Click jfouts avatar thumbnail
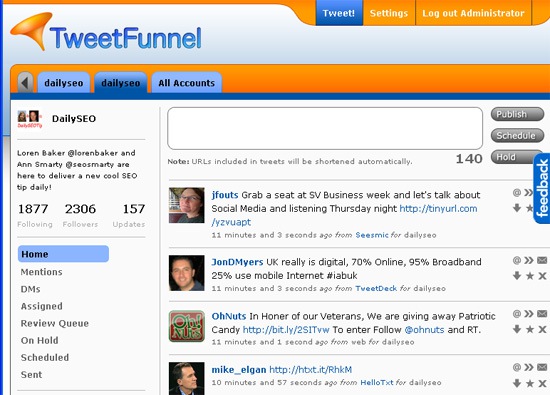The image size is (550, 395). pos(187,205)
